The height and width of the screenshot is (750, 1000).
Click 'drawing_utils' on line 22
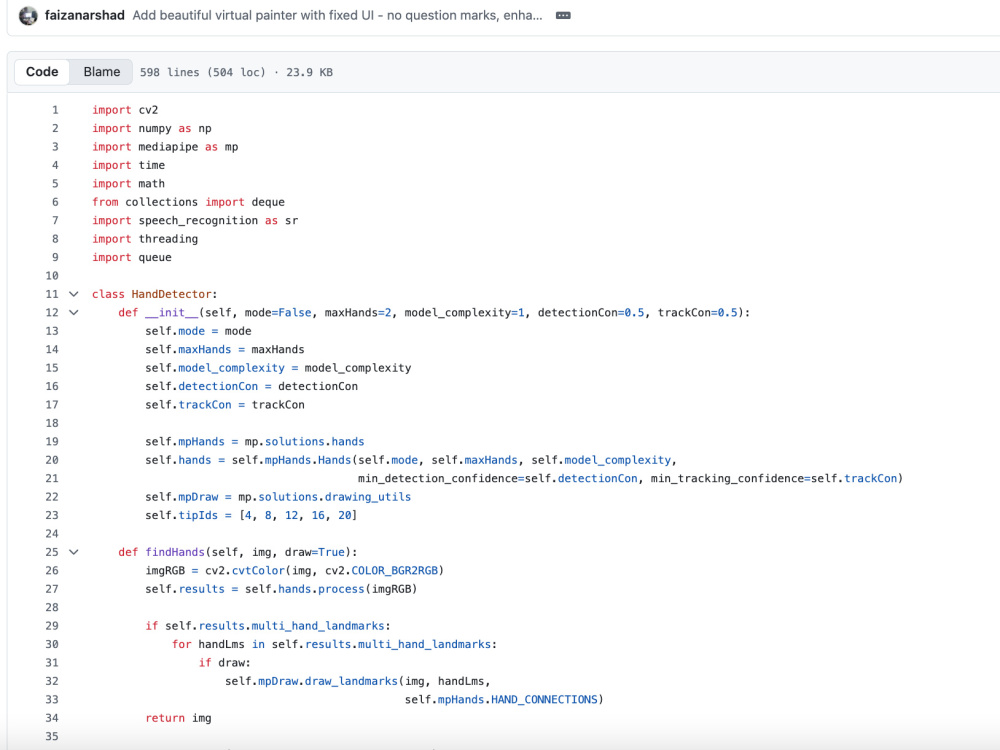(x=368, y=497)
